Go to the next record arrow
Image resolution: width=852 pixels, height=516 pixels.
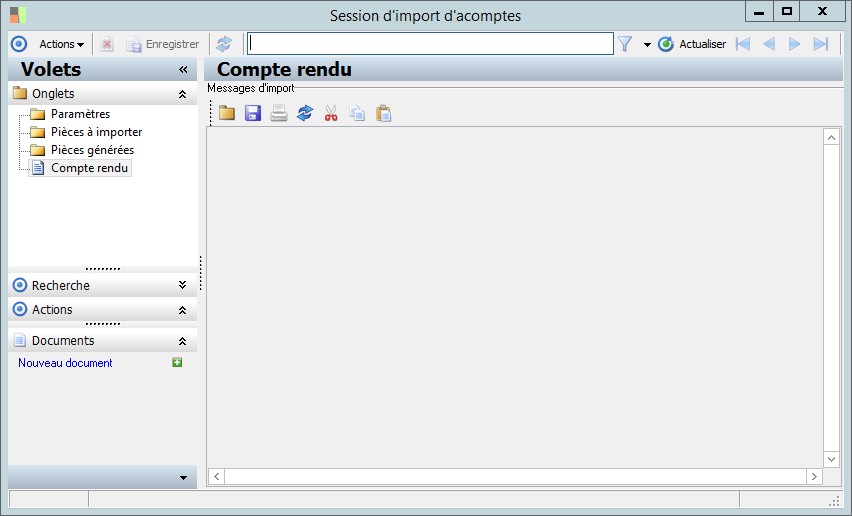point(794,44)
